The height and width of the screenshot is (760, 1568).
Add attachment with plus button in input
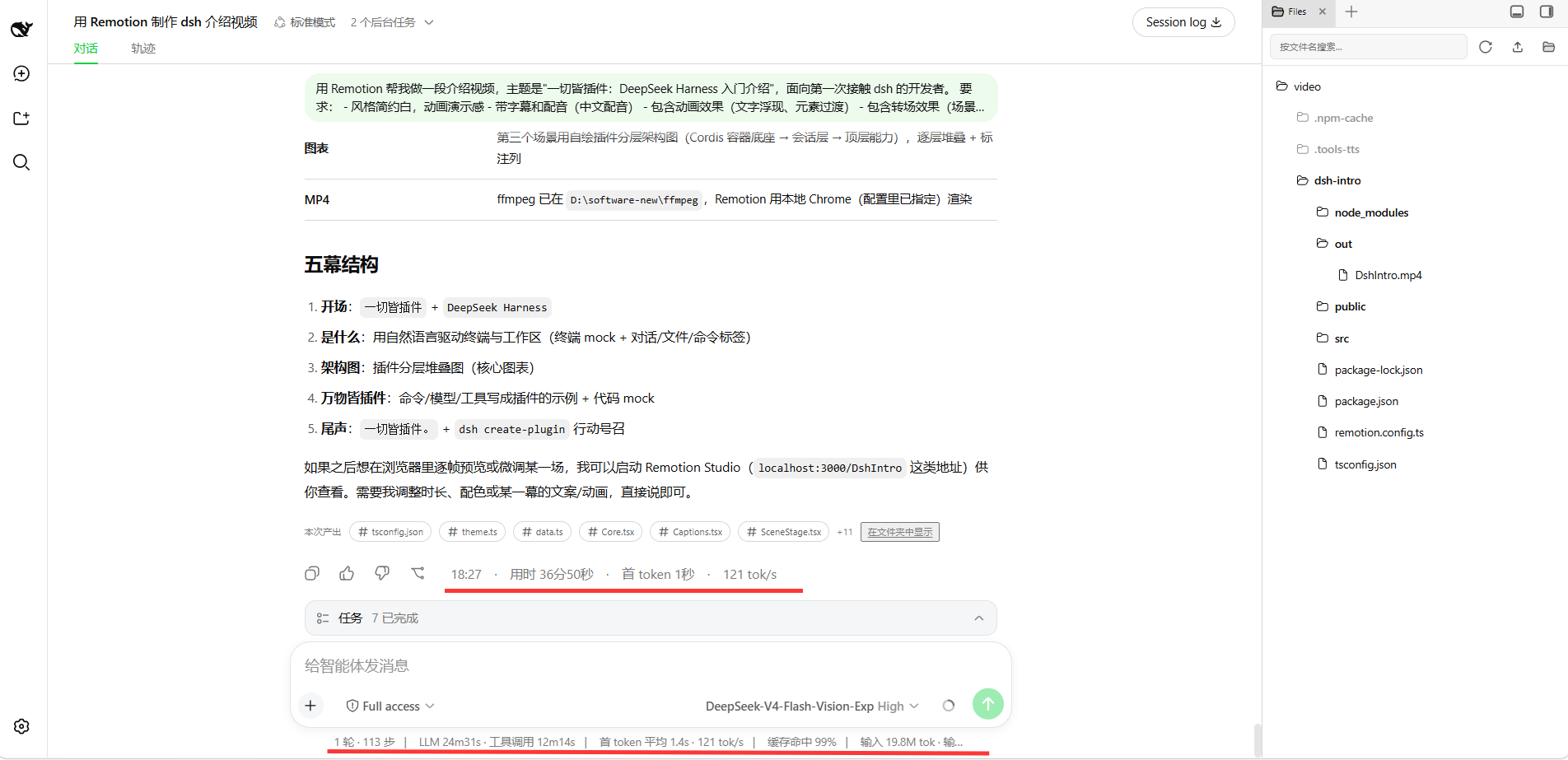point(310,706)
